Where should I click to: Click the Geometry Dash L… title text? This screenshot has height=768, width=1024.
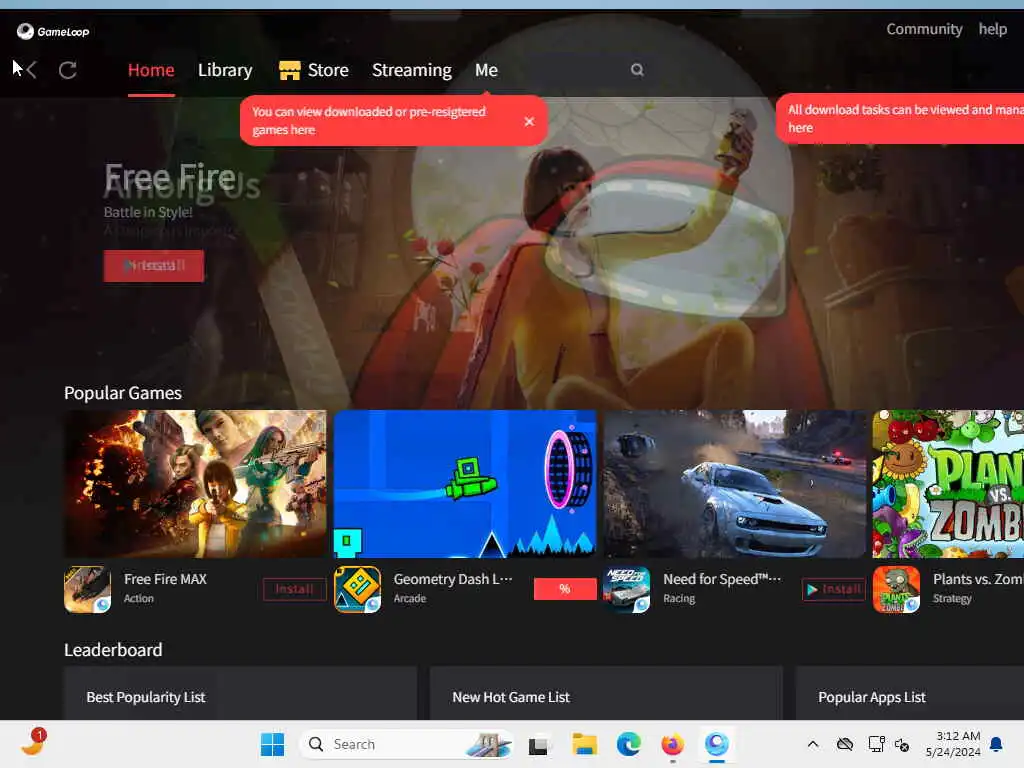coord(453,579)
